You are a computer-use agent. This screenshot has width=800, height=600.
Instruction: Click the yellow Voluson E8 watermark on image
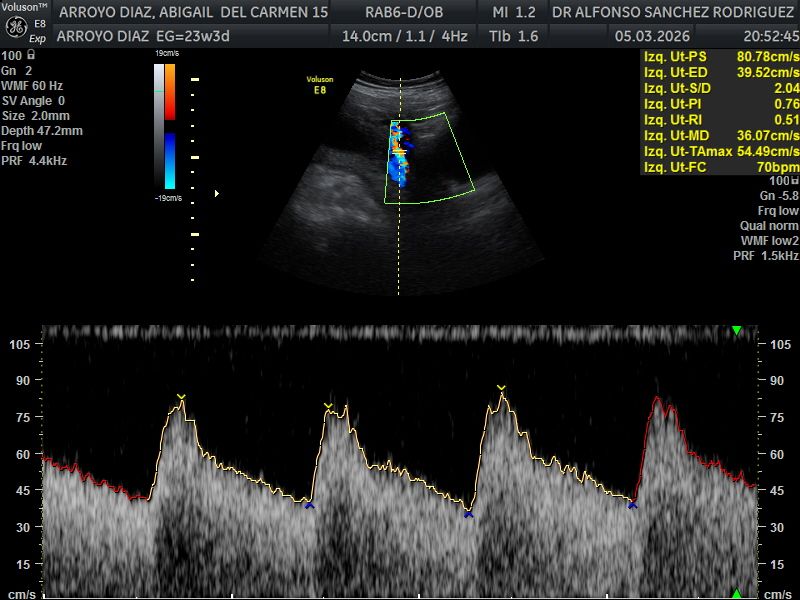(x=319, y=84)
